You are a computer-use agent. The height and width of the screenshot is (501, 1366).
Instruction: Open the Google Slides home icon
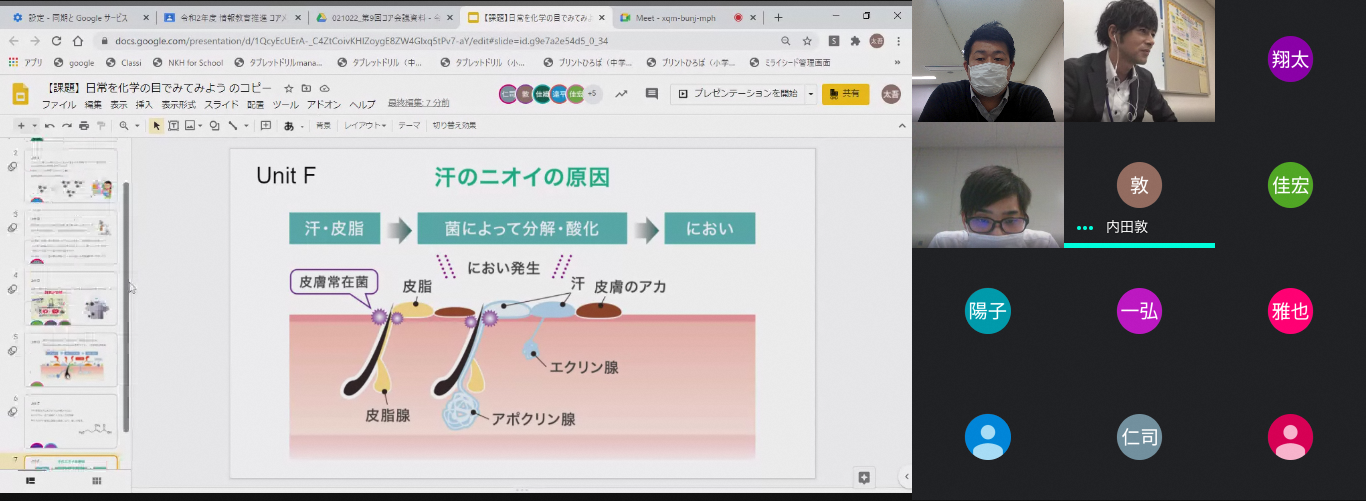20,94
